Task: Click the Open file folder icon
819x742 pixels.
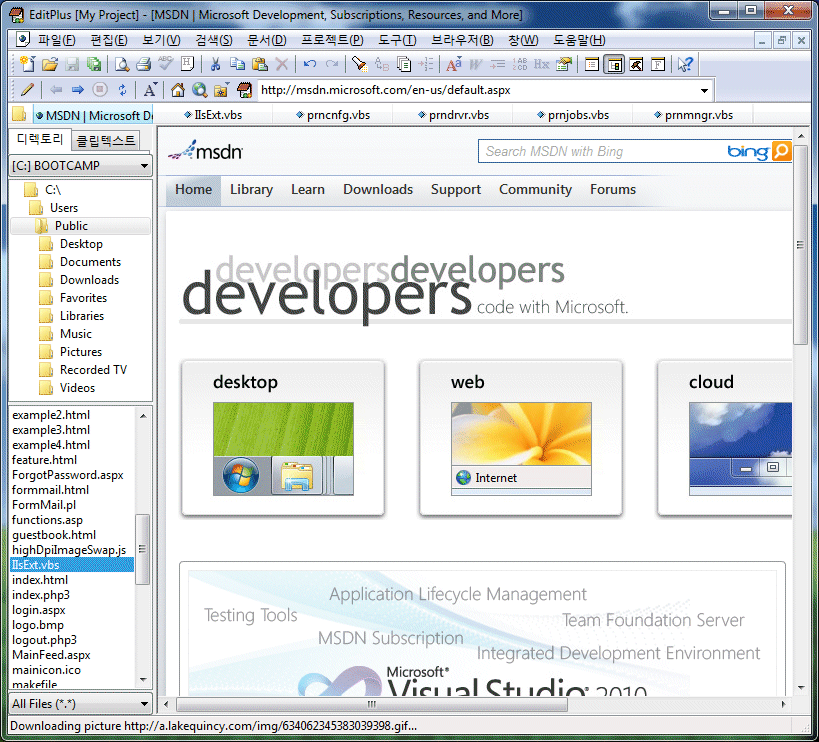Action: click(50, 64)
